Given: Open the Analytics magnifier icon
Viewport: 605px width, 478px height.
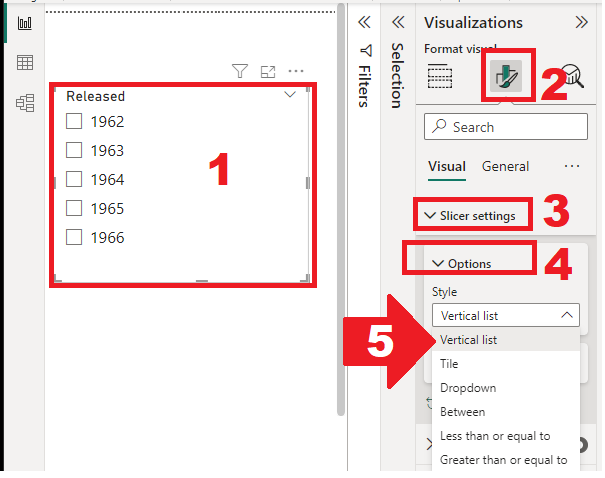Looking at the screenshot, I should click(572, 76).
